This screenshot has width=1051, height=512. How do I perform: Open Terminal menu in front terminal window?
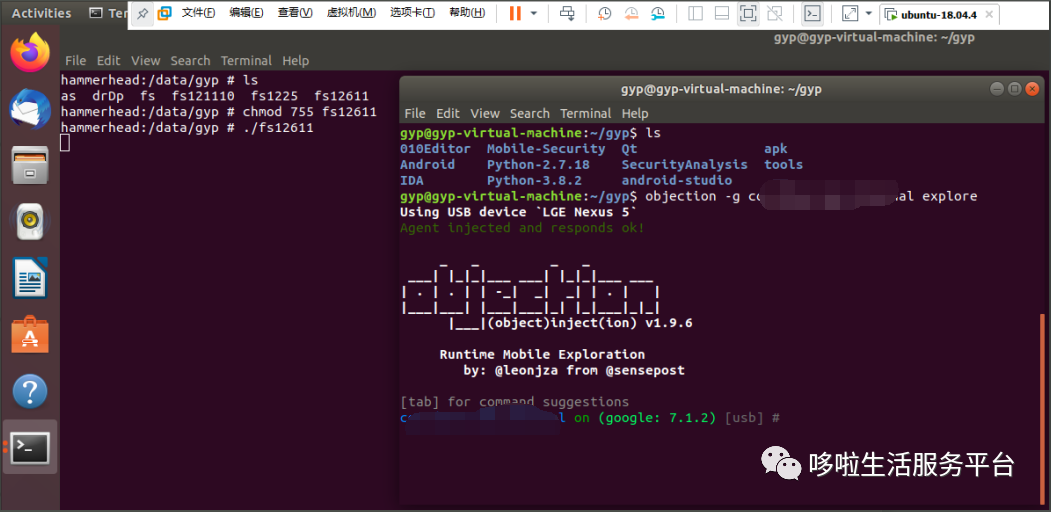coord(585,113)
